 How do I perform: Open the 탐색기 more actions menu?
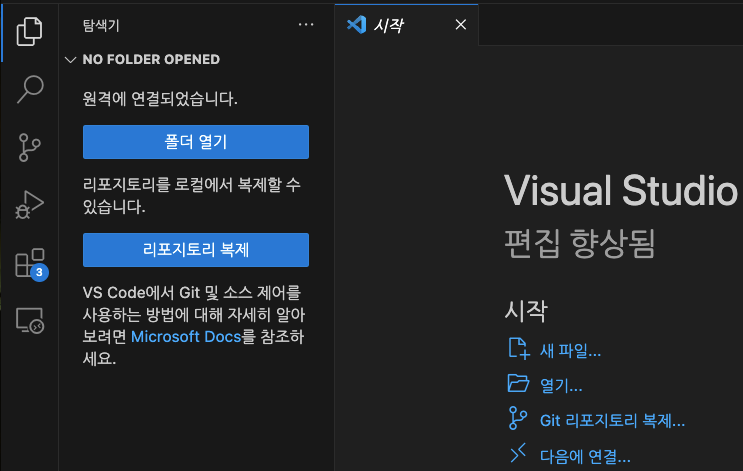(x=306, y=25)
